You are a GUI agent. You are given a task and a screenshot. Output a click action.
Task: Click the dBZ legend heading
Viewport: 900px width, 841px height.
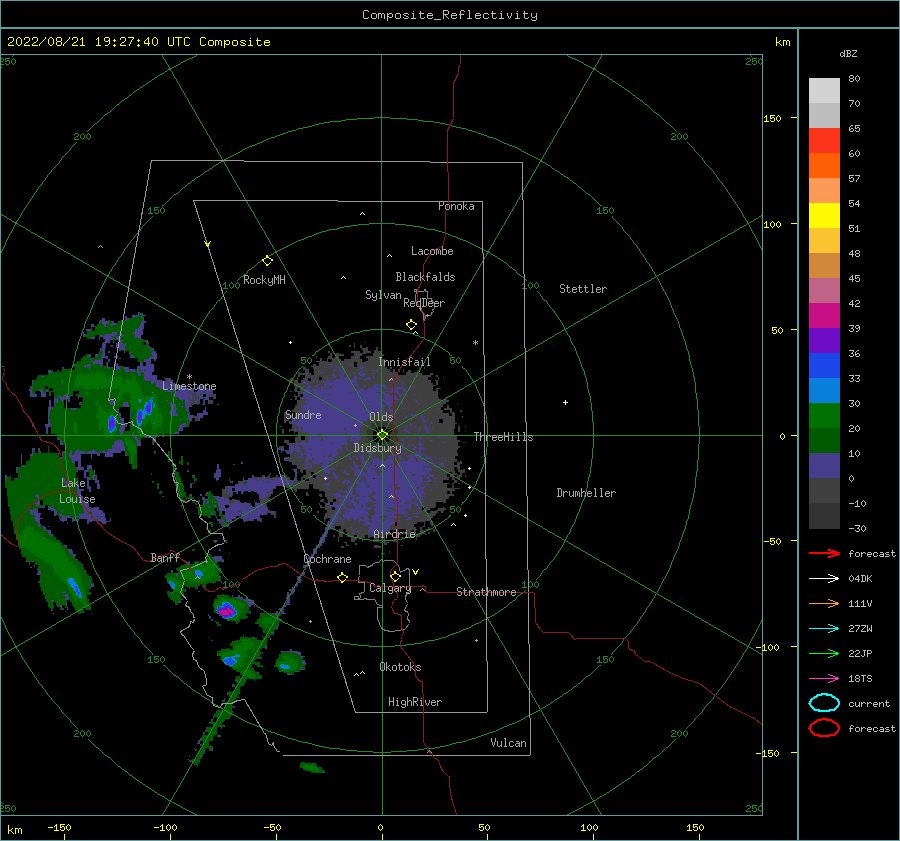tap(848, 53)
